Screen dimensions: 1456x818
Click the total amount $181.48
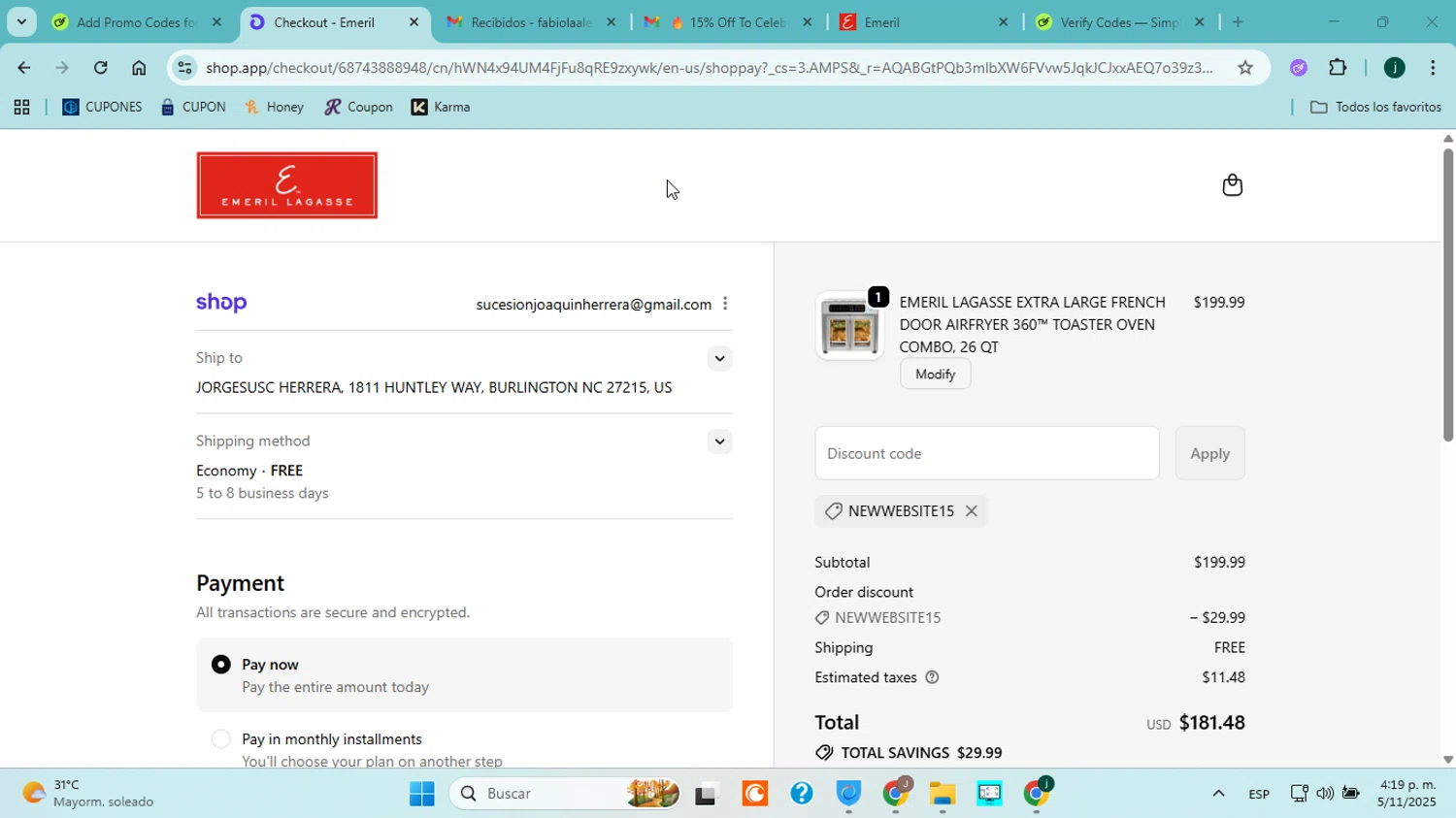tap(1212, 723)
